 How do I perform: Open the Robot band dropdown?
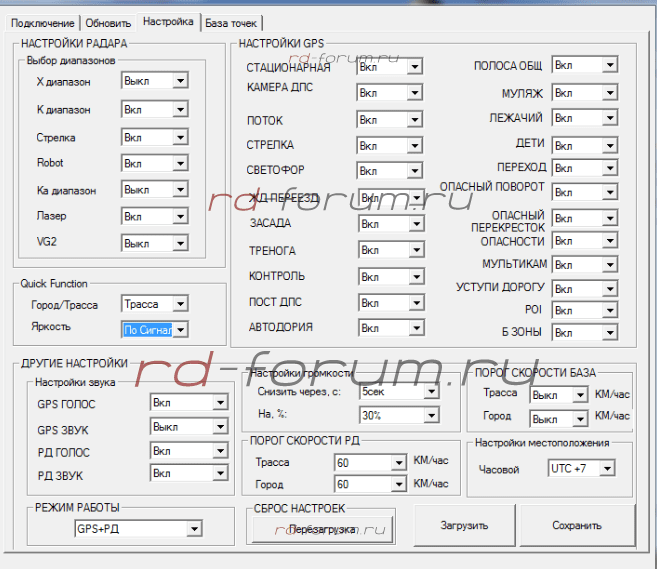point(155,163)
